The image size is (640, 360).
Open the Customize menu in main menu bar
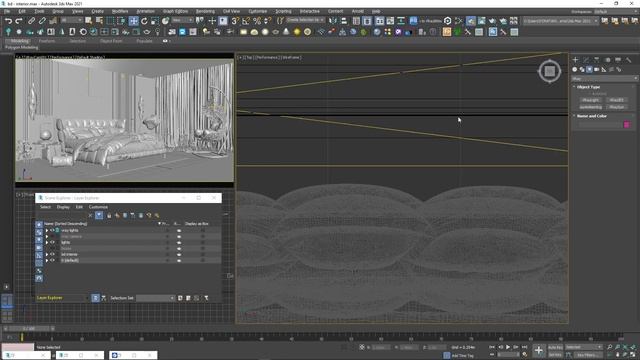[x=258, y=11]
